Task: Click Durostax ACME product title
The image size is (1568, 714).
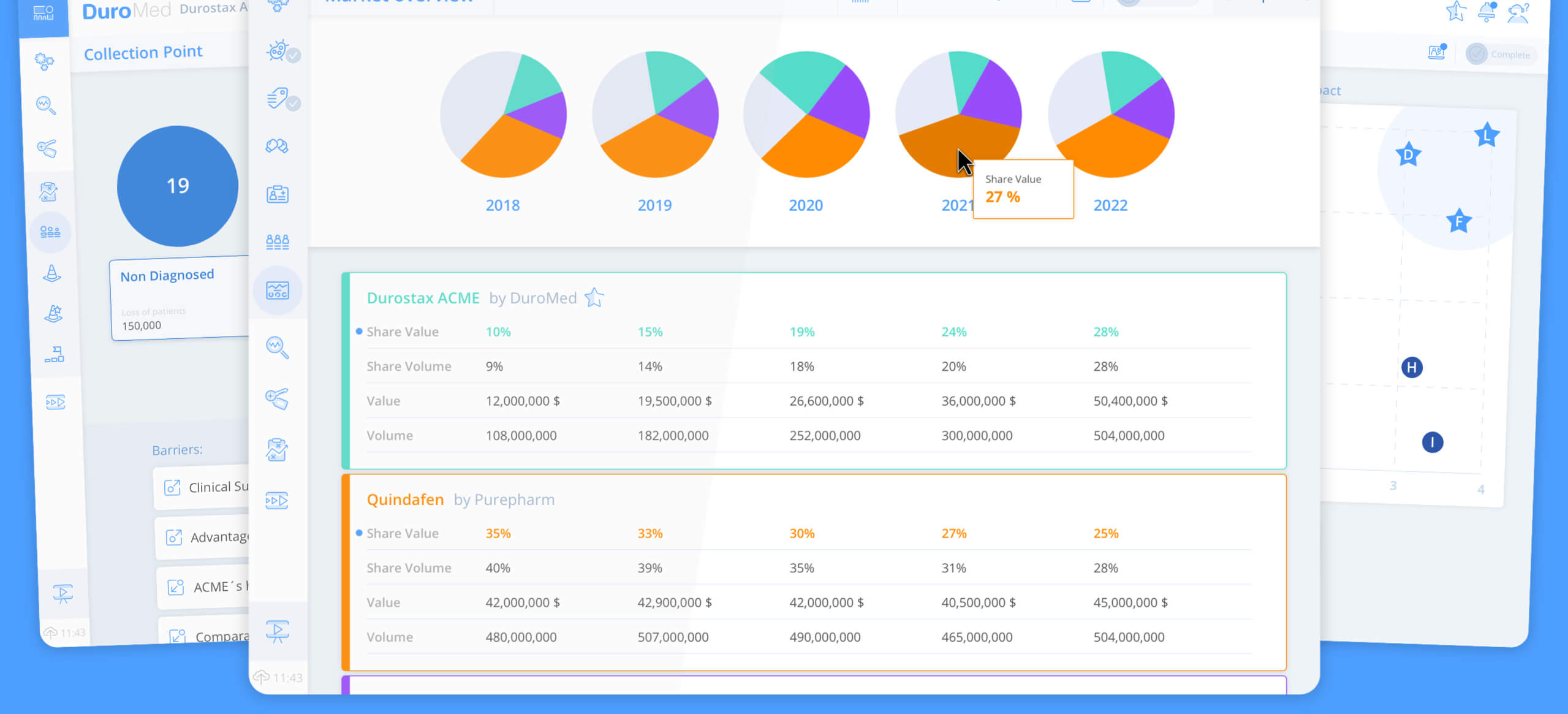Action: 423,298
